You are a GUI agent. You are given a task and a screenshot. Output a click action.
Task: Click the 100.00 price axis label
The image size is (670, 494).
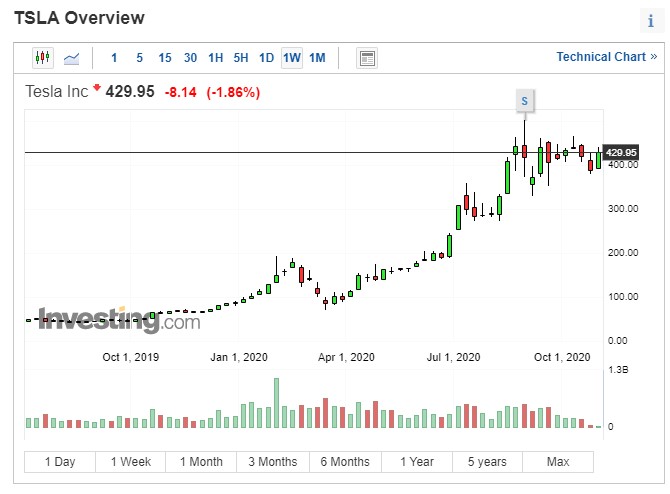point(623,297)
